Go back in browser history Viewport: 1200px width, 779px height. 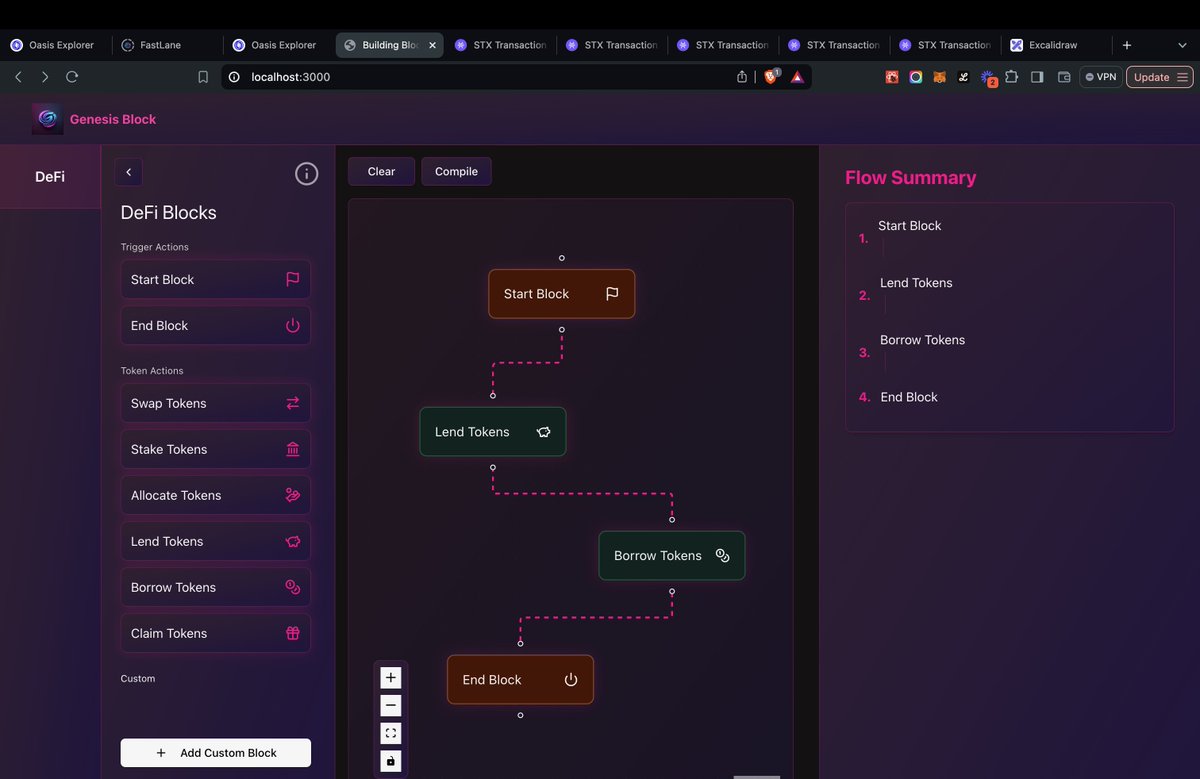click(18, 77)
